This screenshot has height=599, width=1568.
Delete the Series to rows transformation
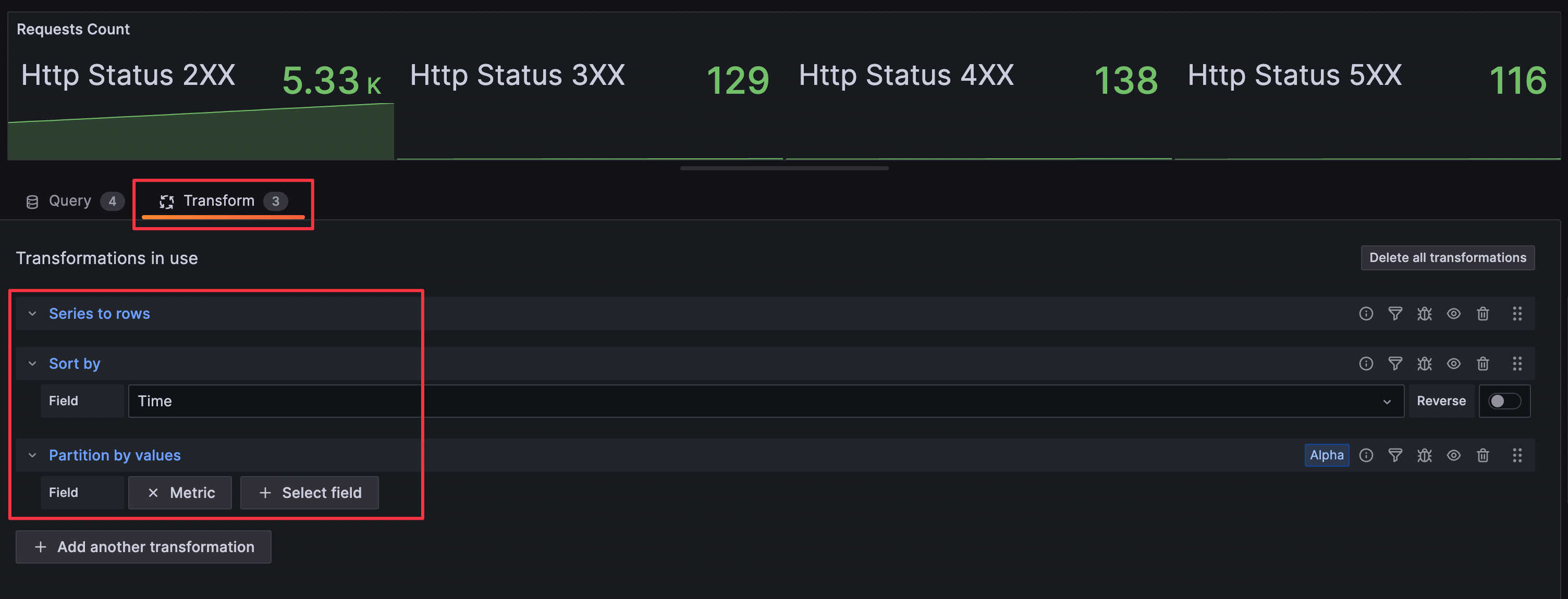[x=1483, y=314]
